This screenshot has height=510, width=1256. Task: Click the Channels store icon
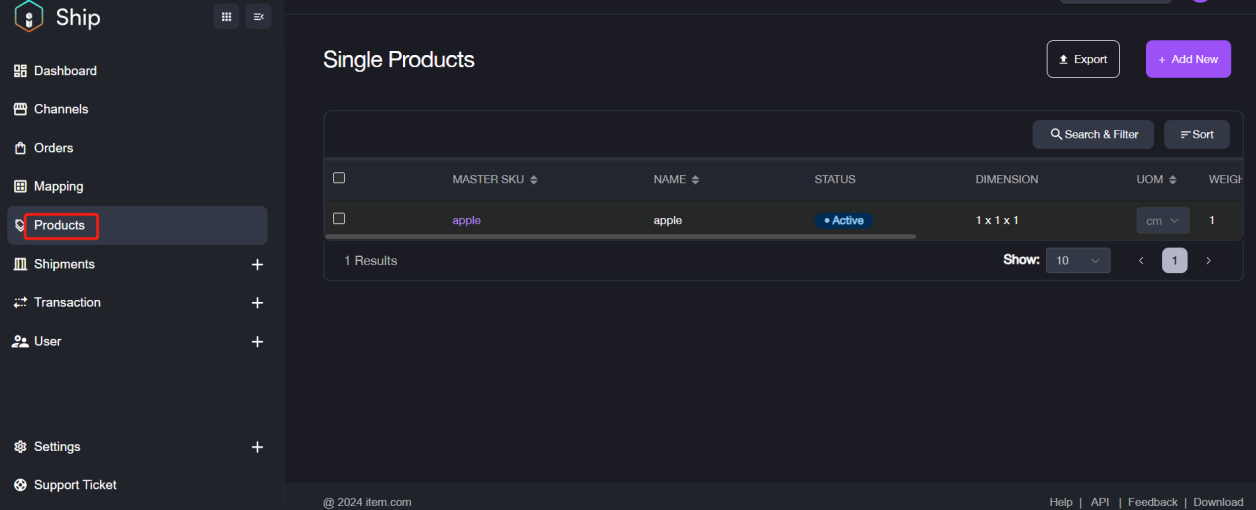pyautogui.click(x=20, y=109)
